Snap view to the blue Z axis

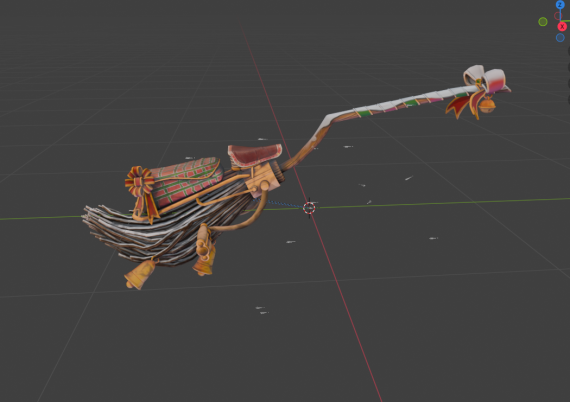(560, 4)
